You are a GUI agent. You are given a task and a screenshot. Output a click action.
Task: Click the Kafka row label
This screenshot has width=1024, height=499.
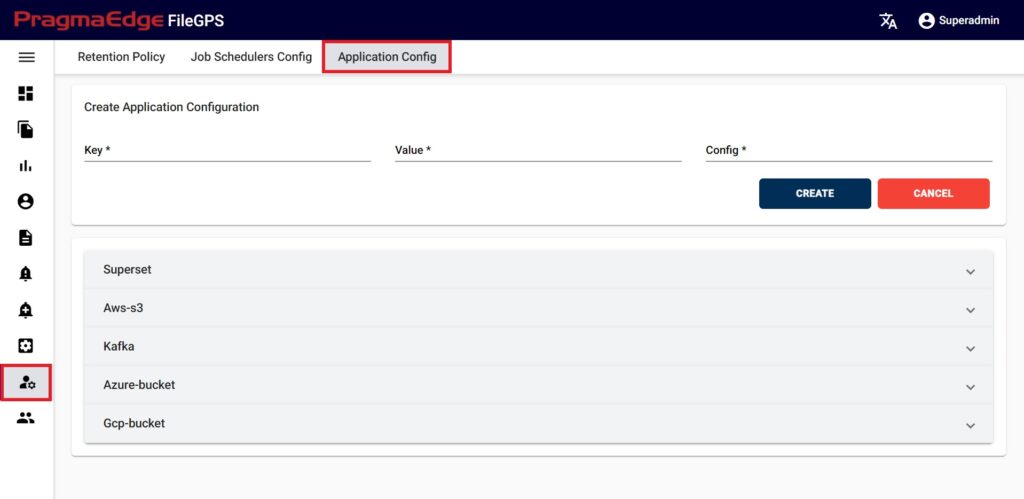click(x=119, y=346)
